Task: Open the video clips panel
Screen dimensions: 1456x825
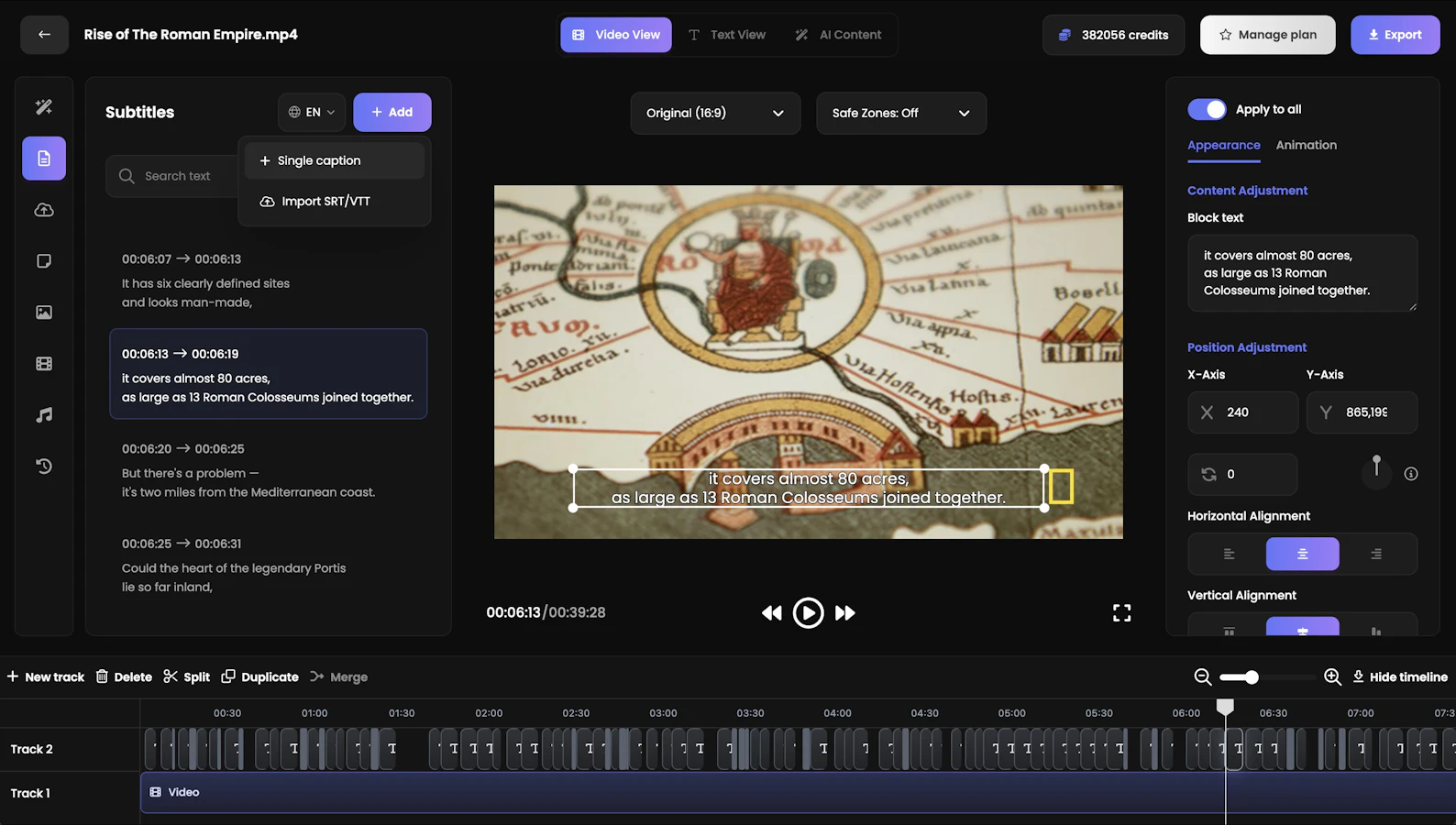Action: coord(44,364)
